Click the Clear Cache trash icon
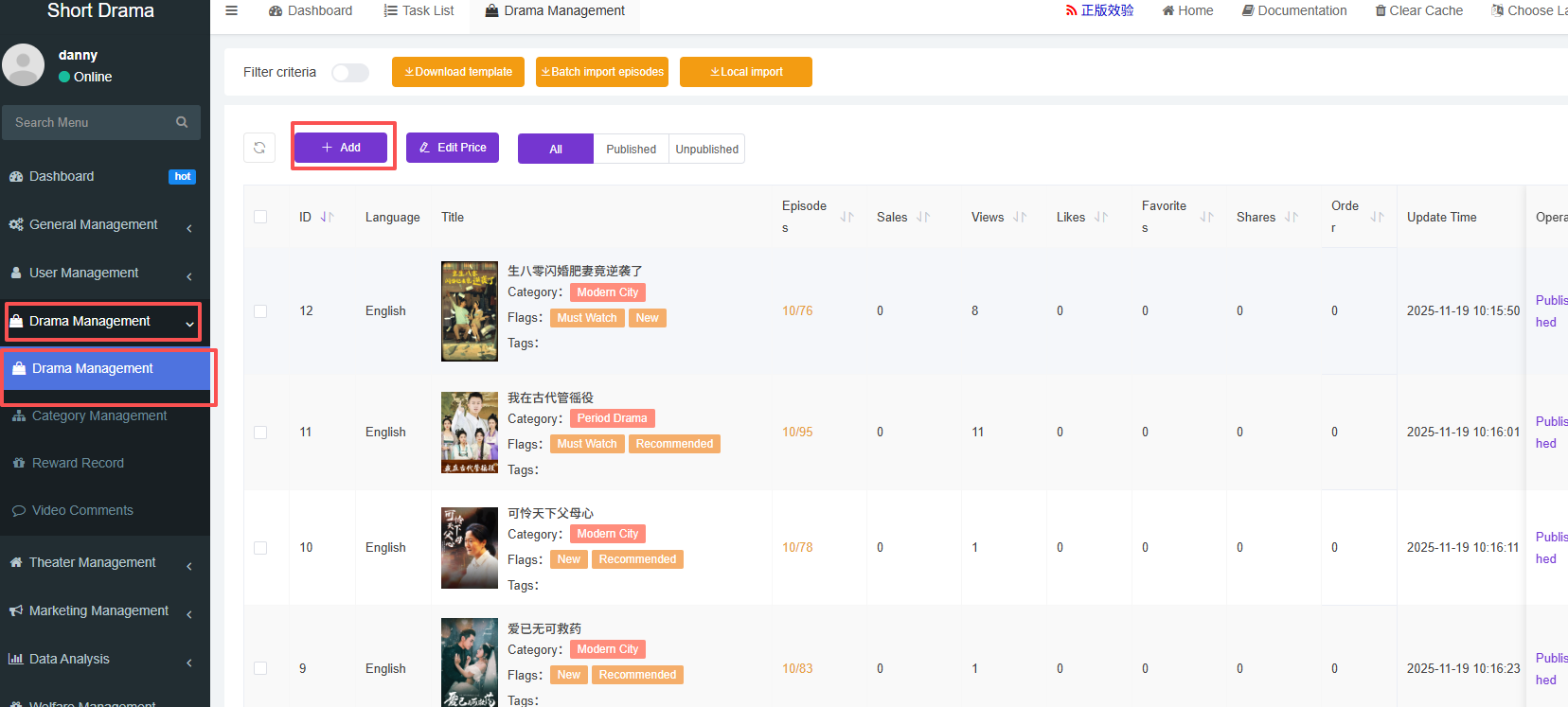Image resolution: width=1568 pixels, height=707 pixels. tap(1381, 10)
